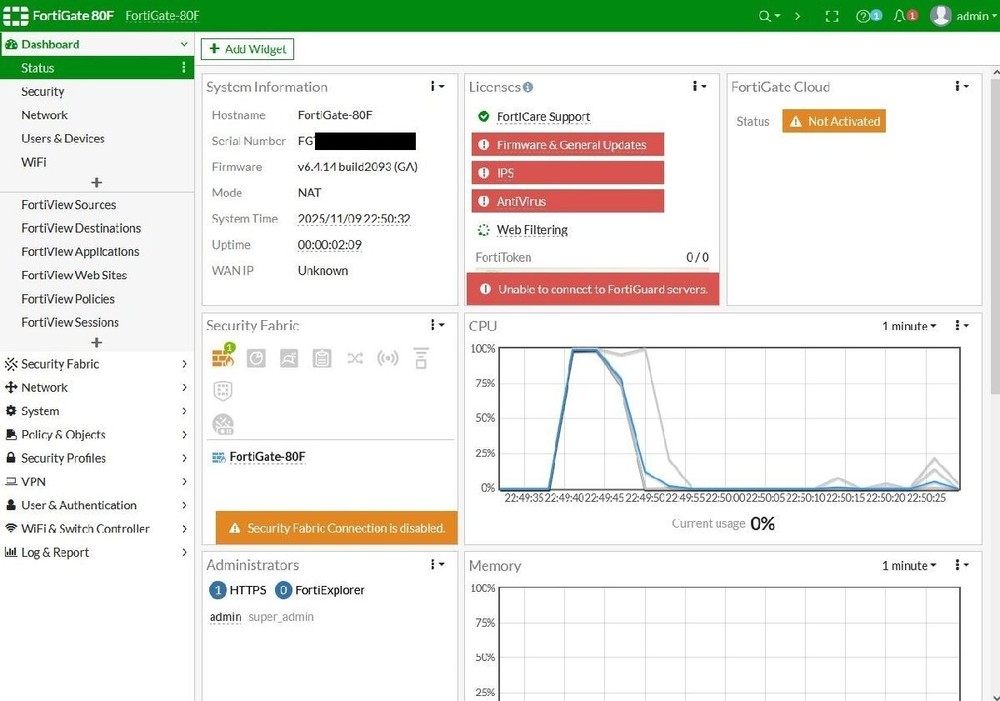Click the FortiGate-80F fabric device link

[x=267, y=457]
